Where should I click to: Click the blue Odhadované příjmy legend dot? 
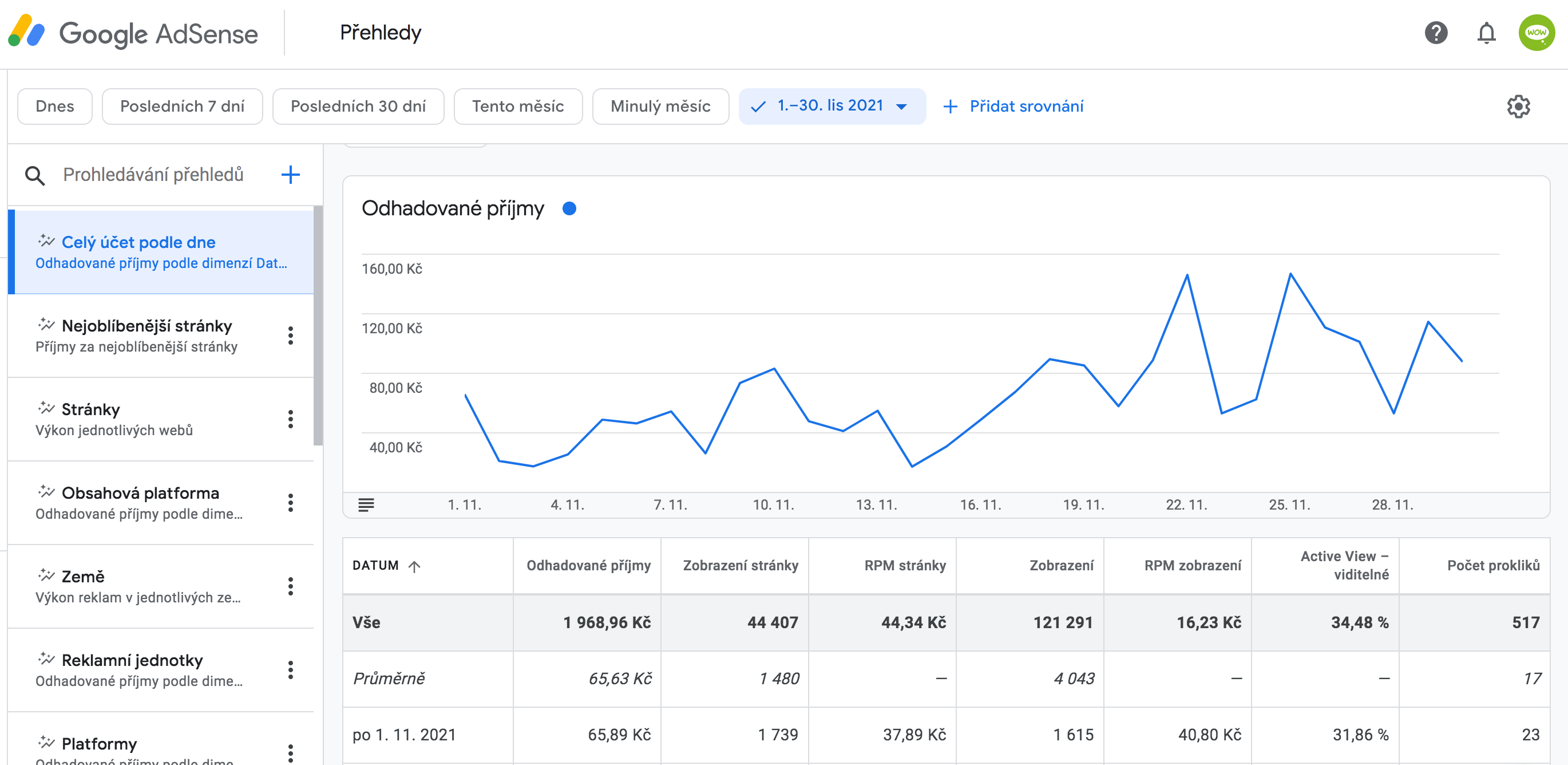coord(569,209)
